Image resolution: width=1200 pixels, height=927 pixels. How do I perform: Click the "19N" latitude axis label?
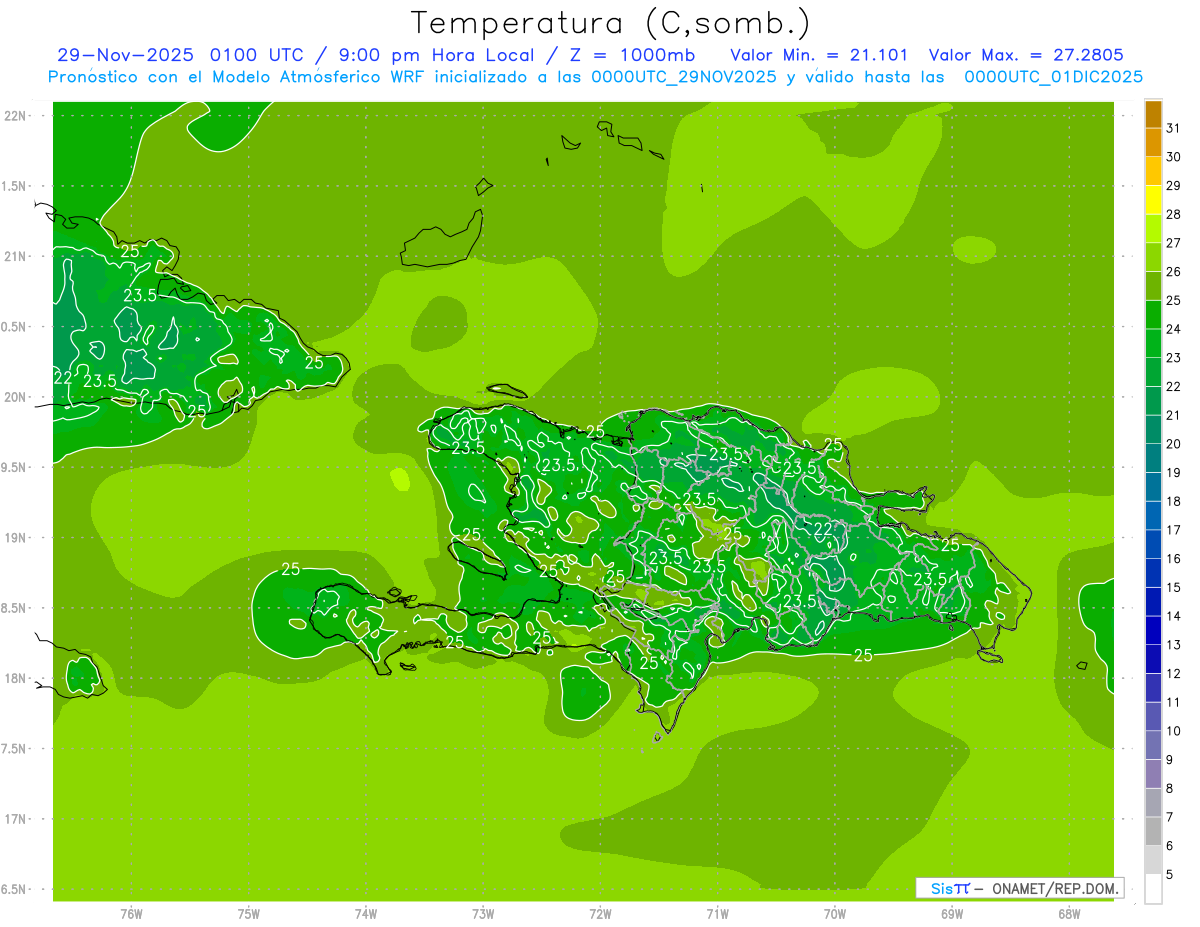[x=15, y=538]
